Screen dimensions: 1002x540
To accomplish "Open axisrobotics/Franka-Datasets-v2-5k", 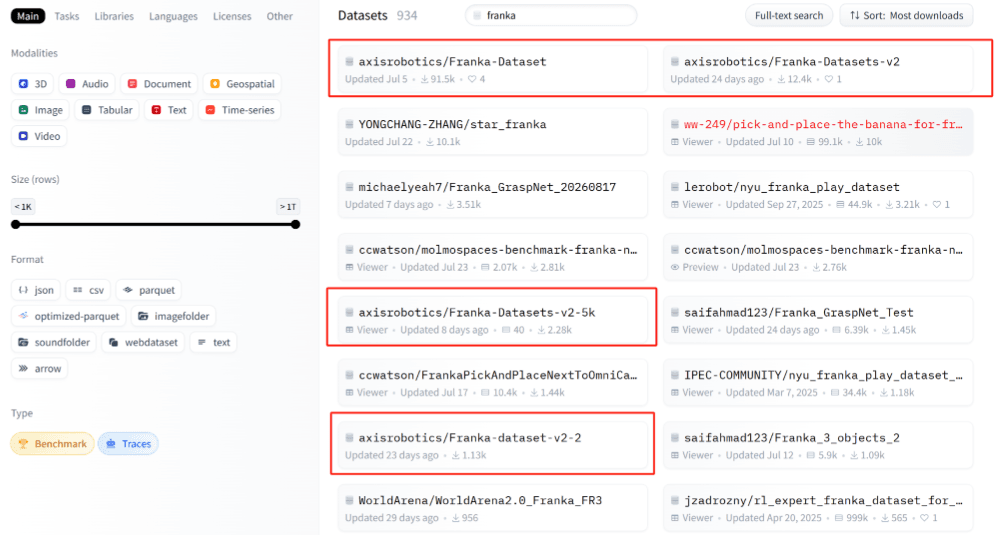I will pos(493,320).
